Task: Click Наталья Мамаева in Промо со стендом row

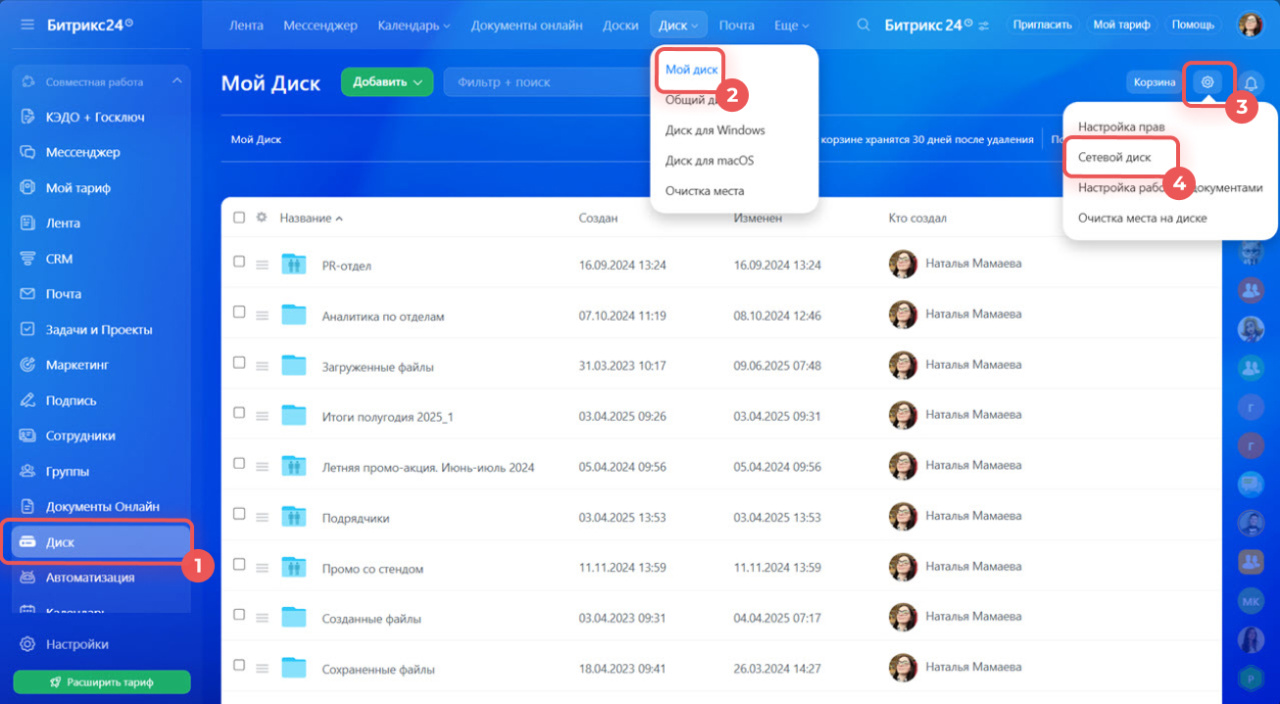Action: [x=973, y=566]
